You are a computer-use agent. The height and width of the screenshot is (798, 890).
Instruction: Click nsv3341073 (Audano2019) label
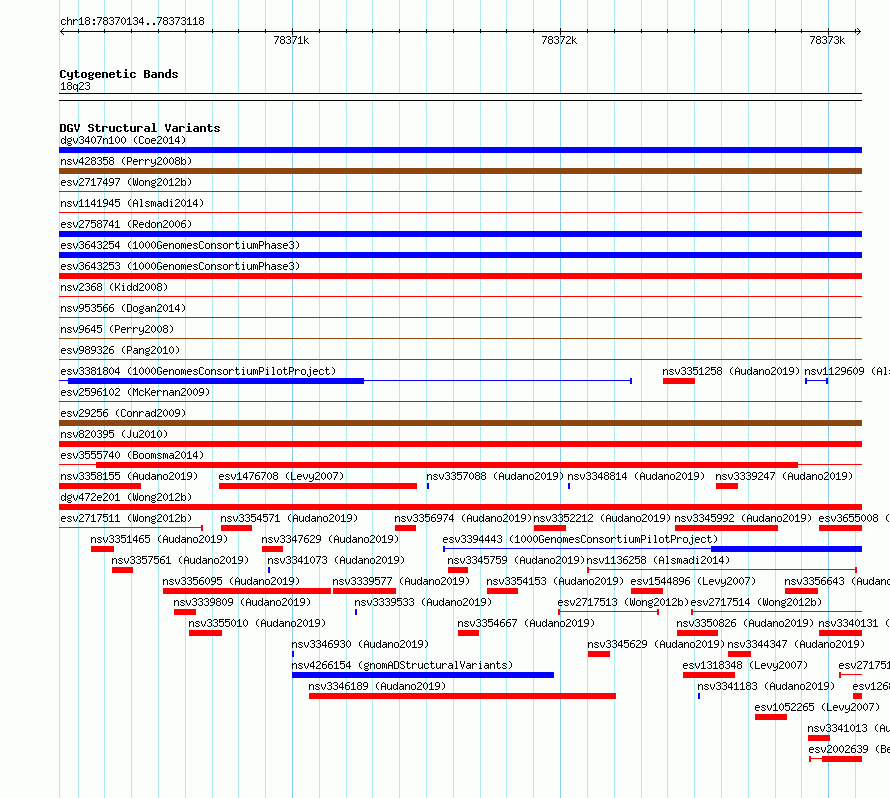[336, 560]
